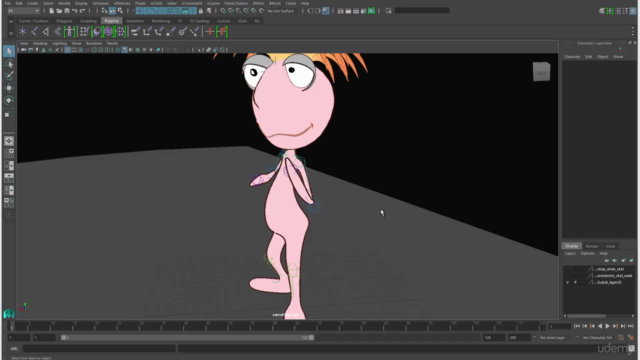This screenshot has height=360, width=640.
Task: Click the MEL command line input
Action: 99,349
